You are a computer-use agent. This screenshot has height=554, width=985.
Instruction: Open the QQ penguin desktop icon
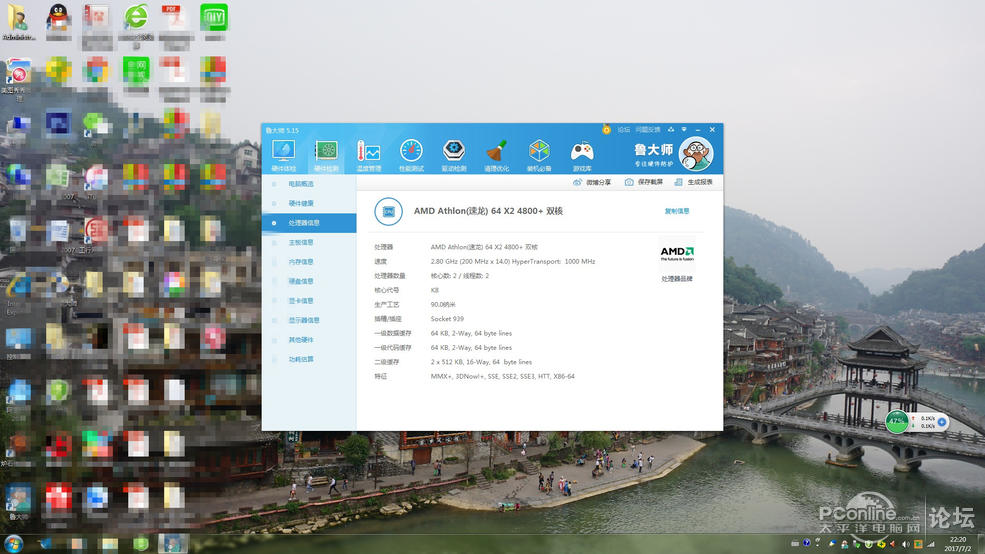tap(58, 20)
